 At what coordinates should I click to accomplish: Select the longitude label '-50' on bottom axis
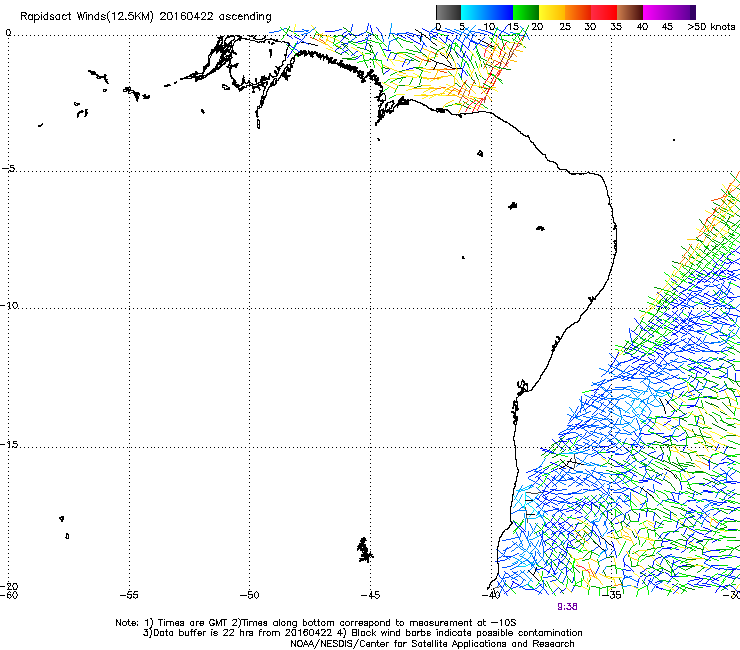(249, 595)
